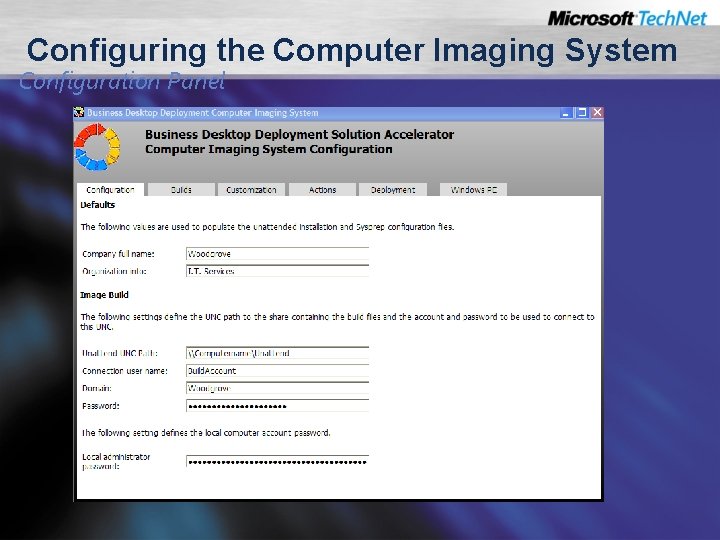
Task: Switch to the Builds tab
Action: pos(181,190)
